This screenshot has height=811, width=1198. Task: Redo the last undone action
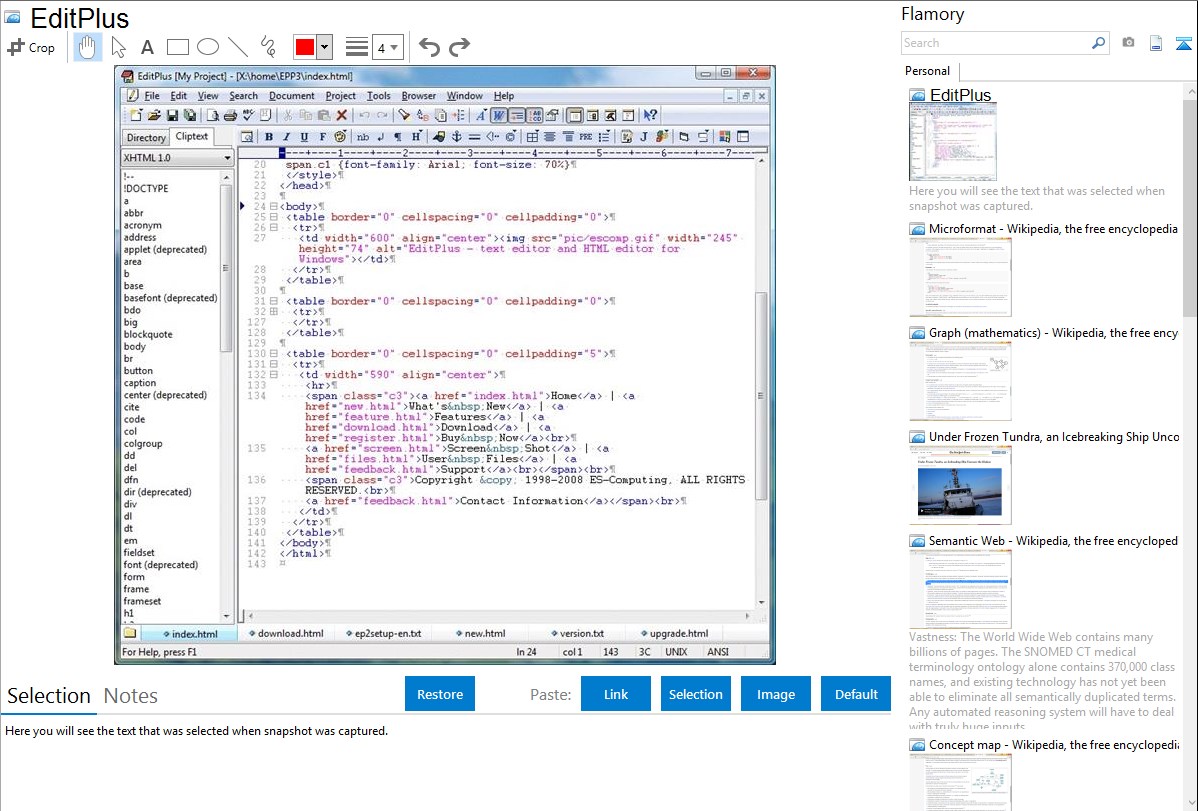(460, 47)
